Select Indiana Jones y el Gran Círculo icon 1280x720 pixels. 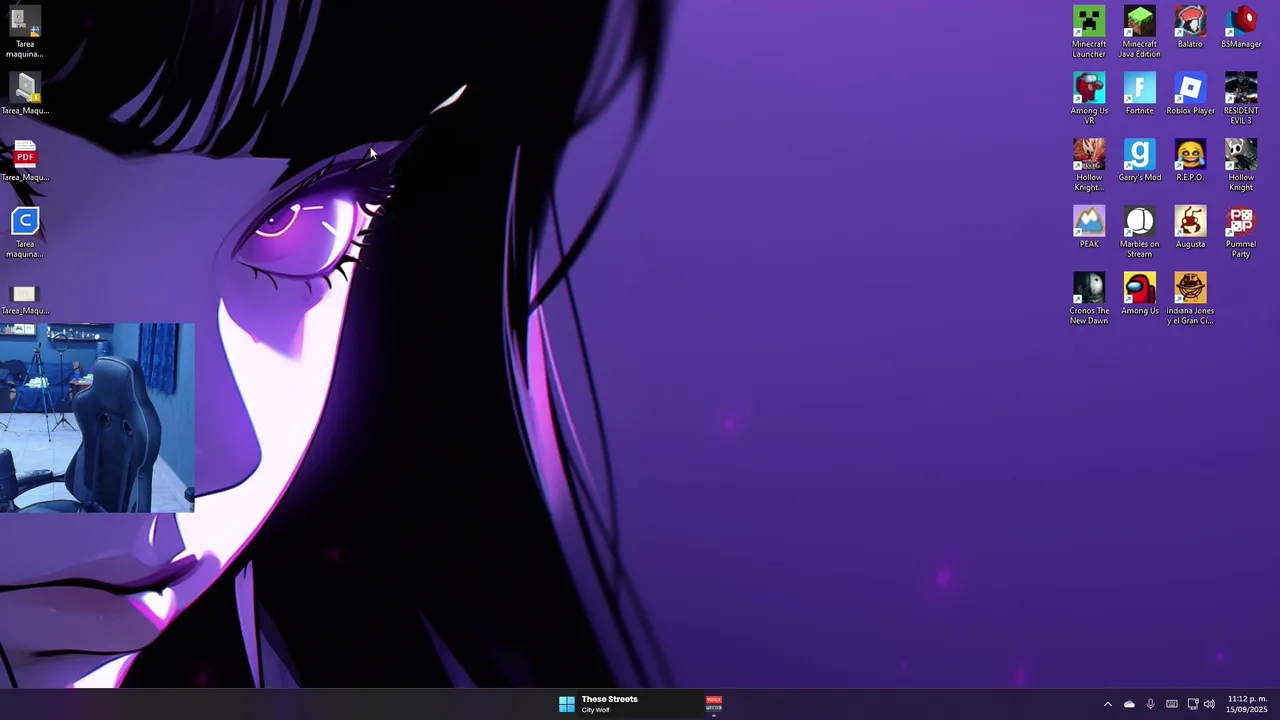[1190, 299]
